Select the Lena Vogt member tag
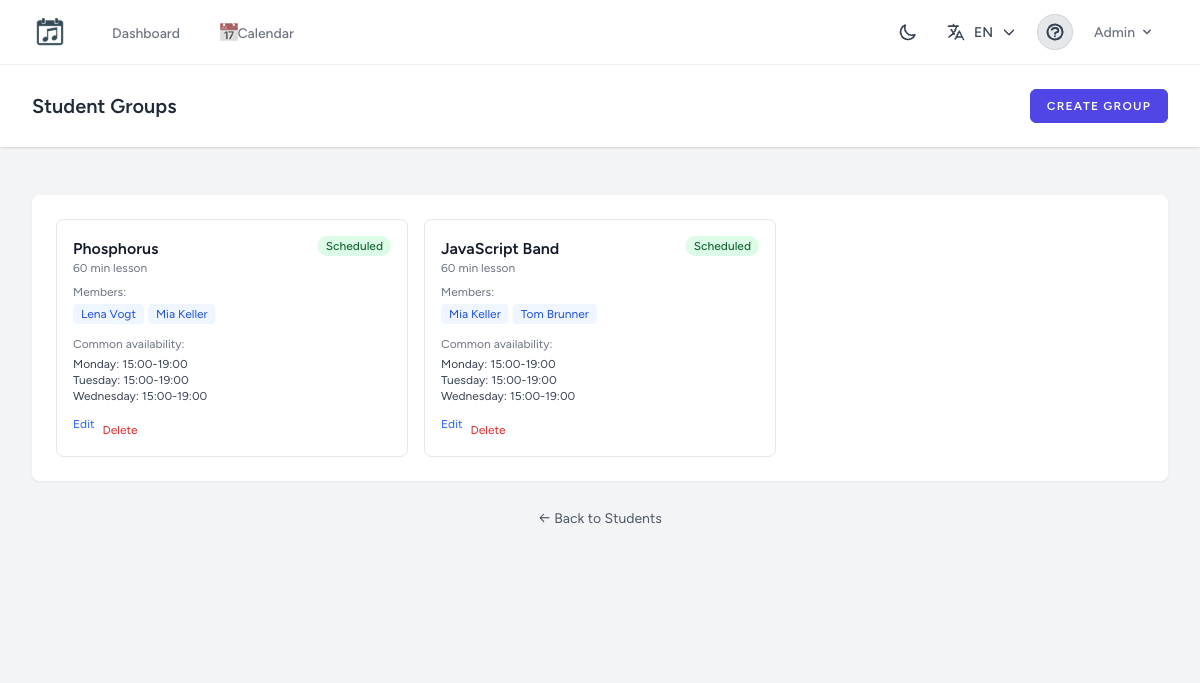This screenshot has height=683, width=1200. pos(108,314)
